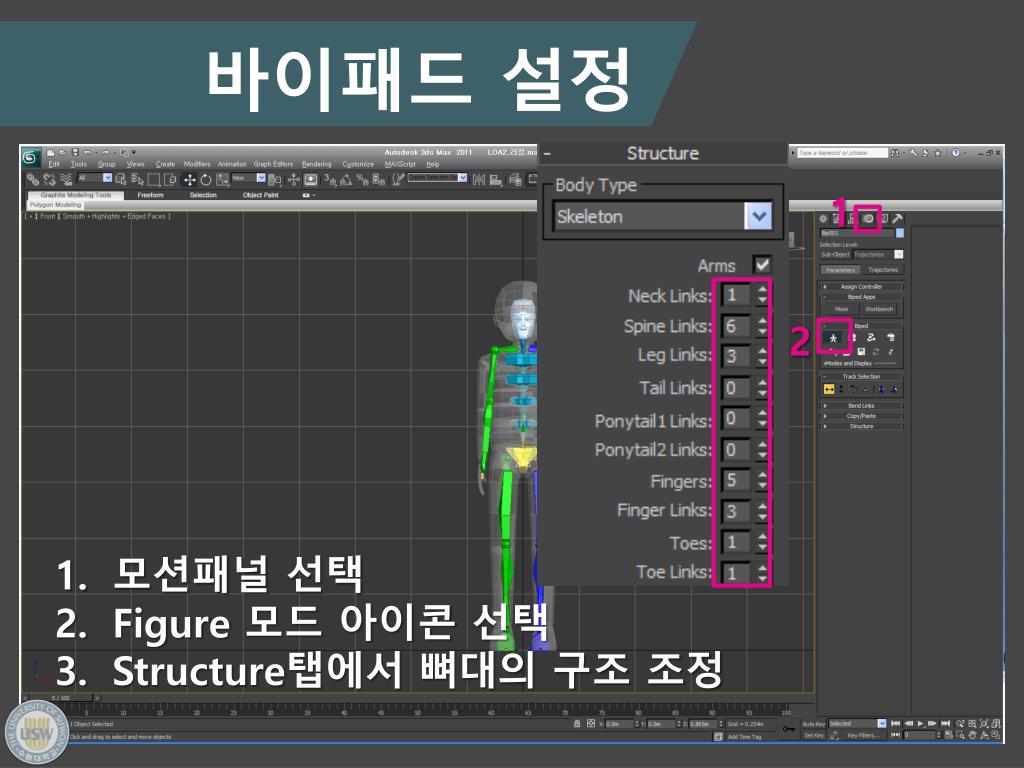This screenshot has height=768, width=1024.
Task: Toggle Auto Key animation mode
Action: pyautogui.click(x=814, y=724)
